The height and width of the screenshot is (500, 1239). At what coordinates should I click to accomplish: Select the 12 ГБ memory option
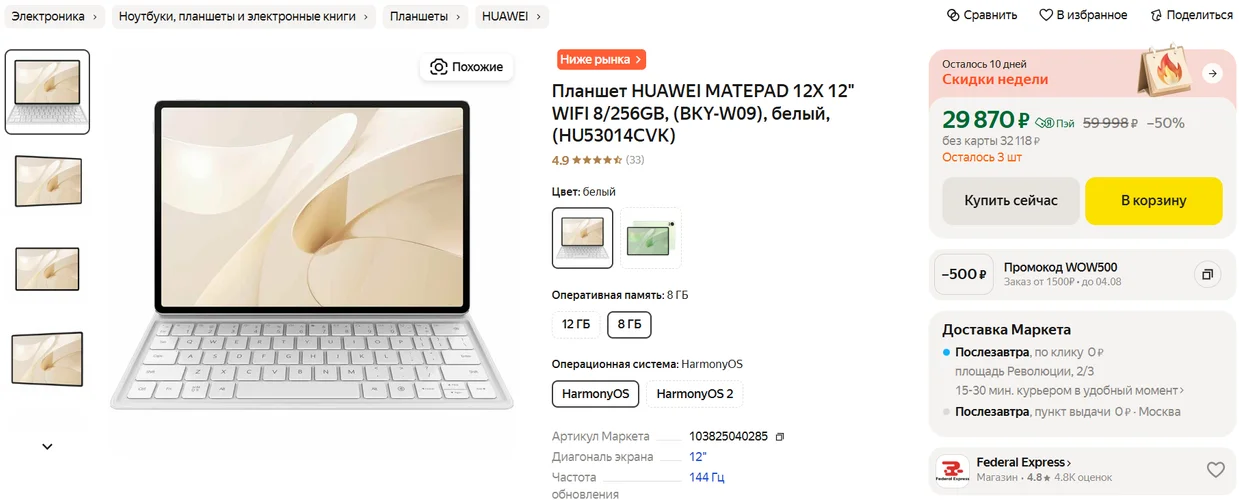[x=576, y=324]
